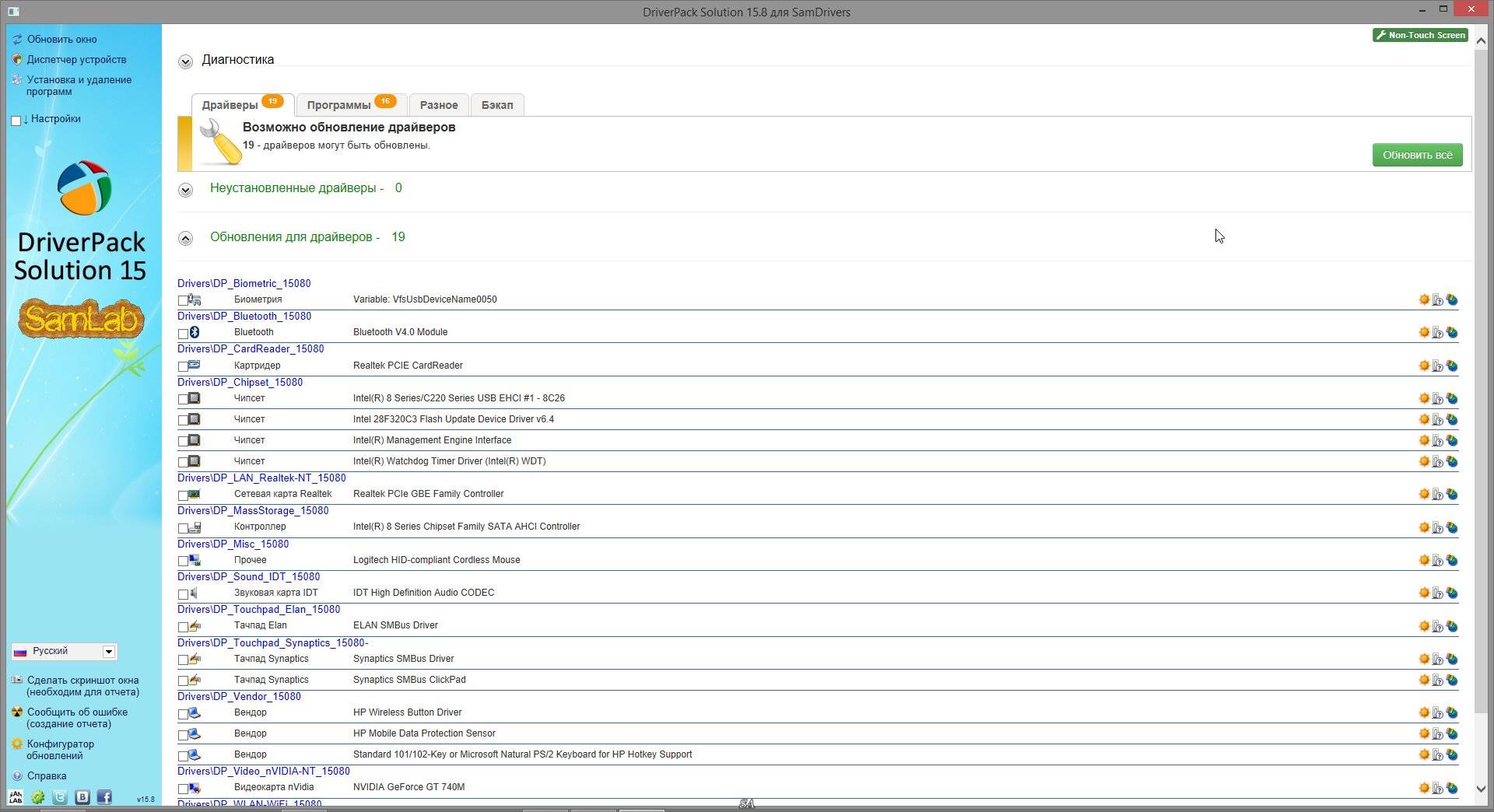Open the Разное tab
The width and height of the screenshot is (1494, 812).
[x=439, y=104]
